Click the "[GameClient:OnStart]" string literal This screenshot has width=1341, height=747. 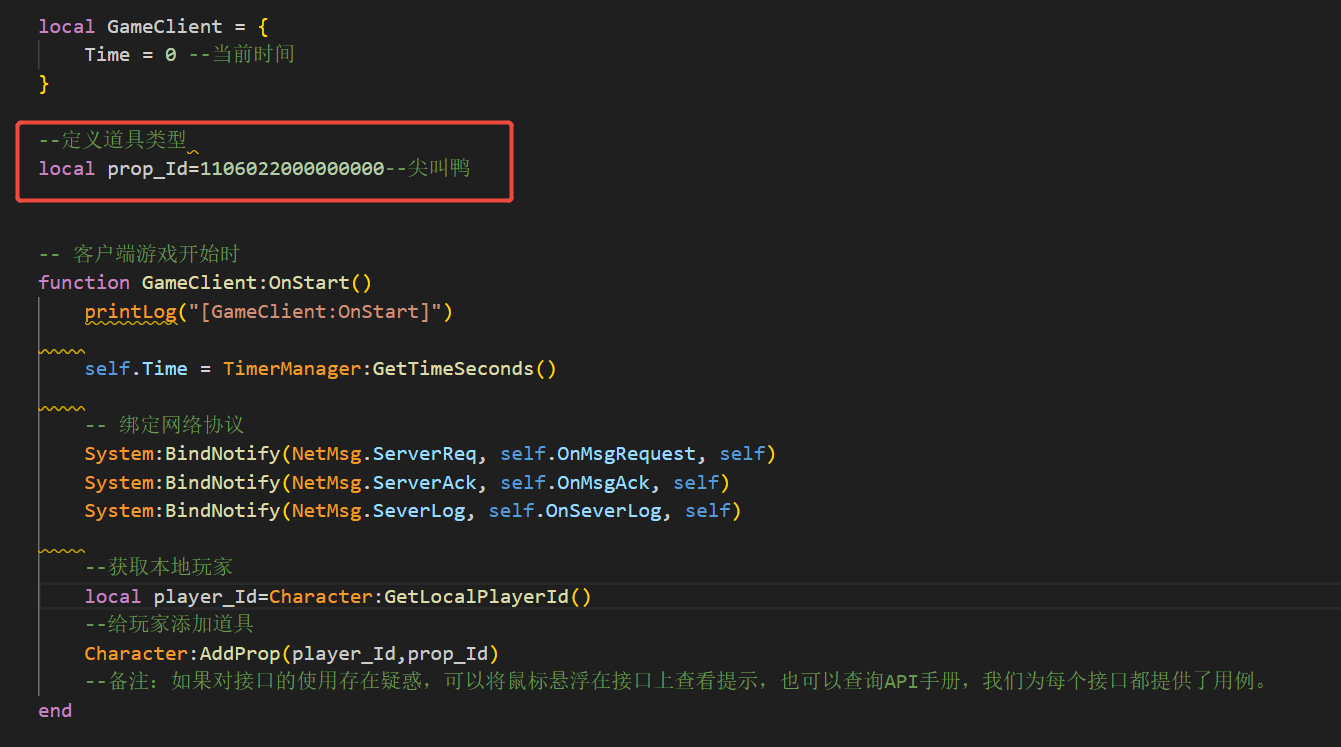click(x=315, y=311)
